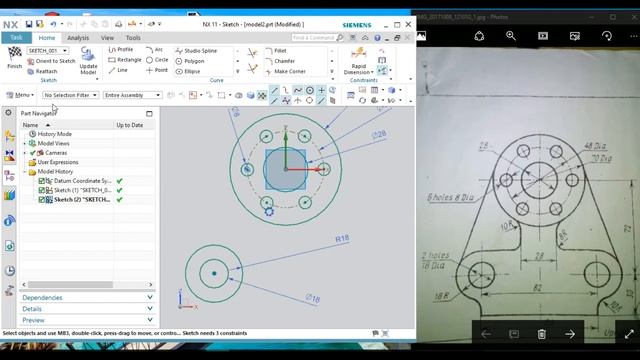Click the delete trash icon in Photos

(x=542, y=334)
